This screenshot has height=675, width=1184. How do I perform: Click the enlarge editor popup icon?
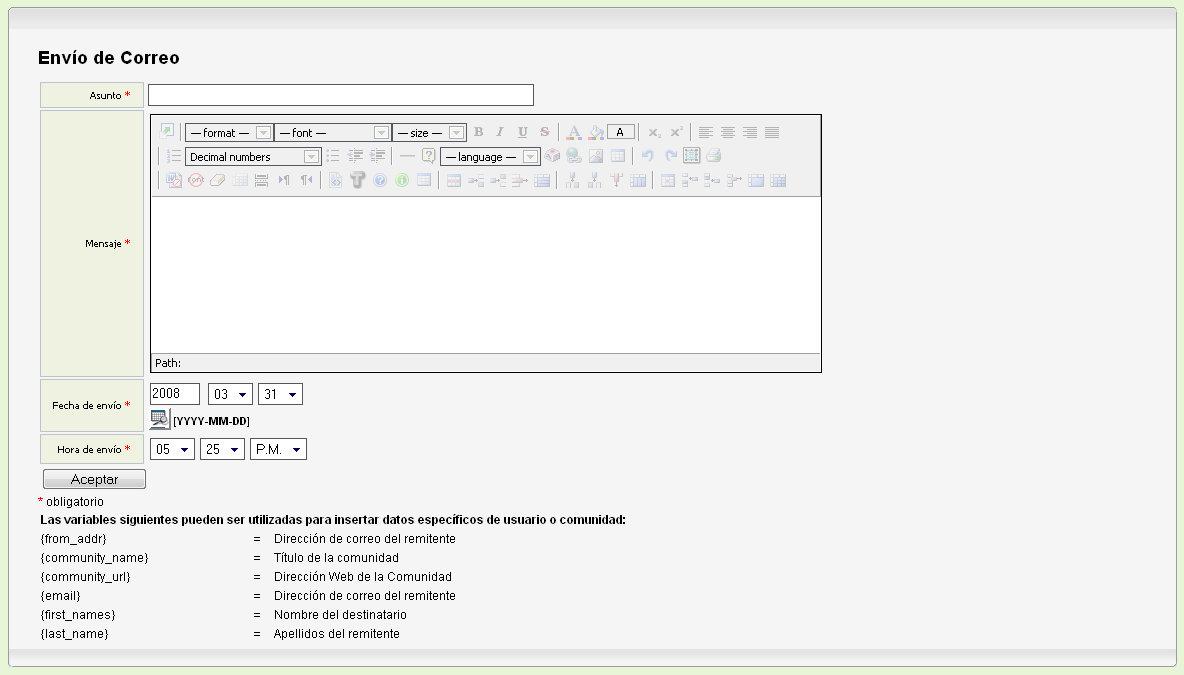[167, 131]
